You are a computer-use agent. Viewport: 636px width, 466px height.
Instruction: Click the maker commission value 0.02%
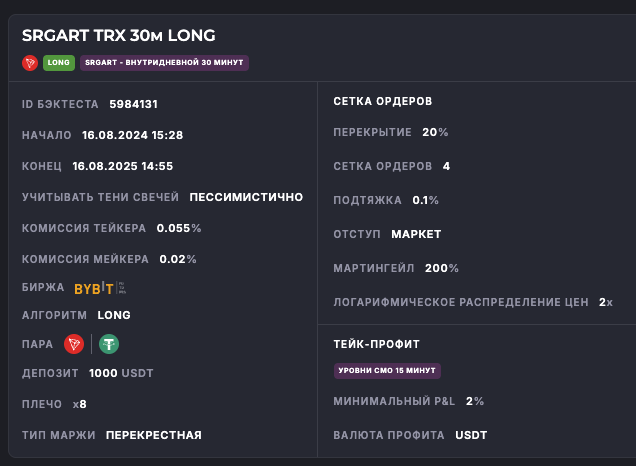[x=178, y=259]
